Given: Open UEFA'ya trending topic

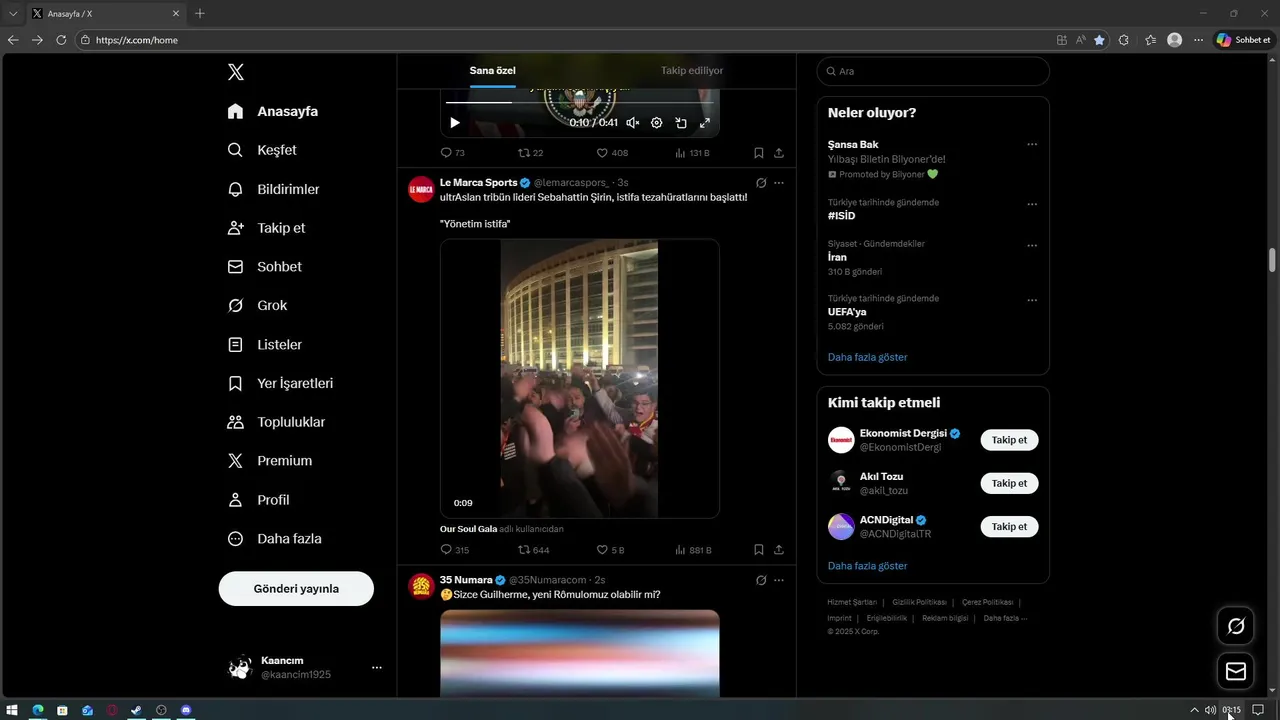Looking at the screenshot, I should coord(847,312).
